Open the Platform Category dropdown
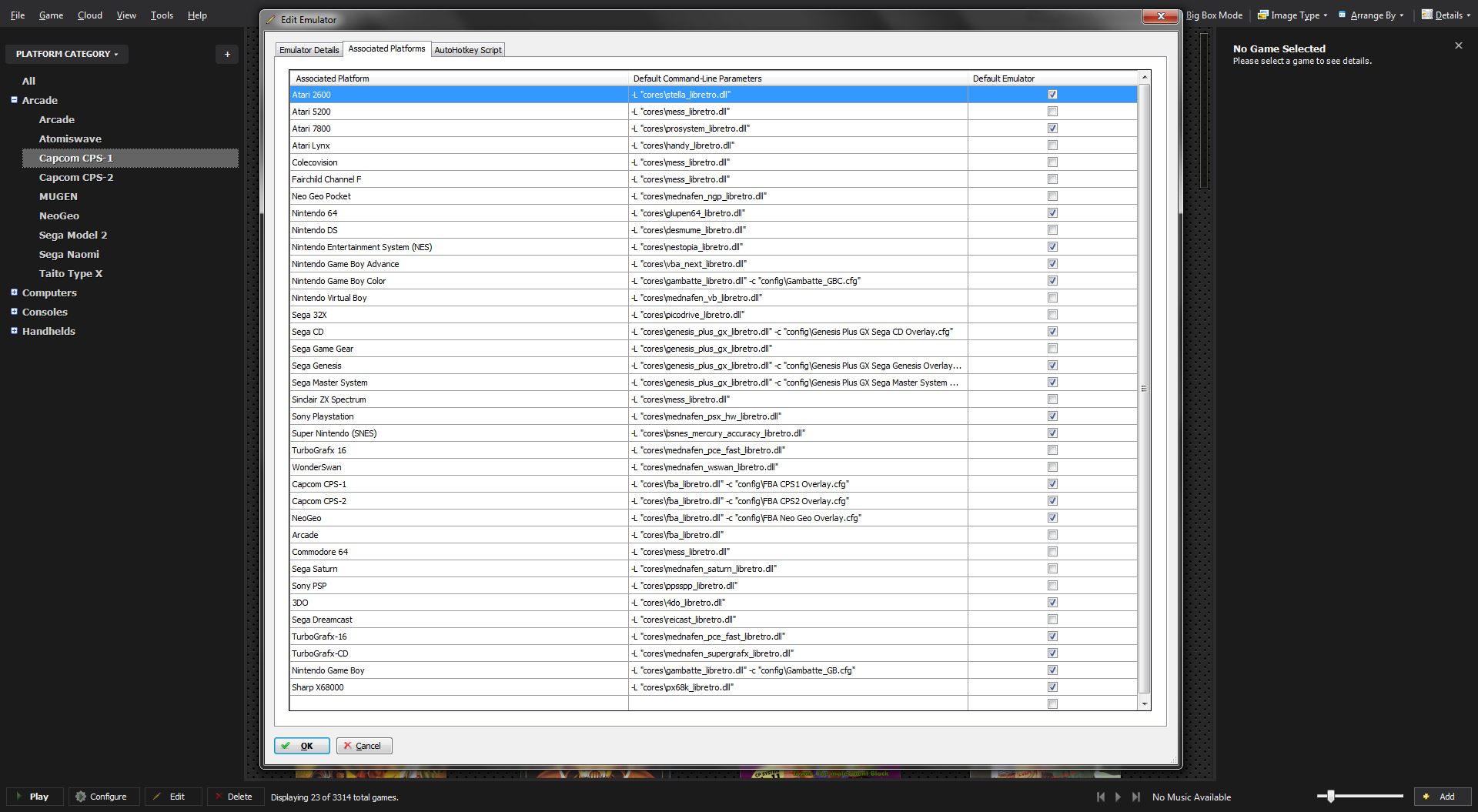 [67, 54]
